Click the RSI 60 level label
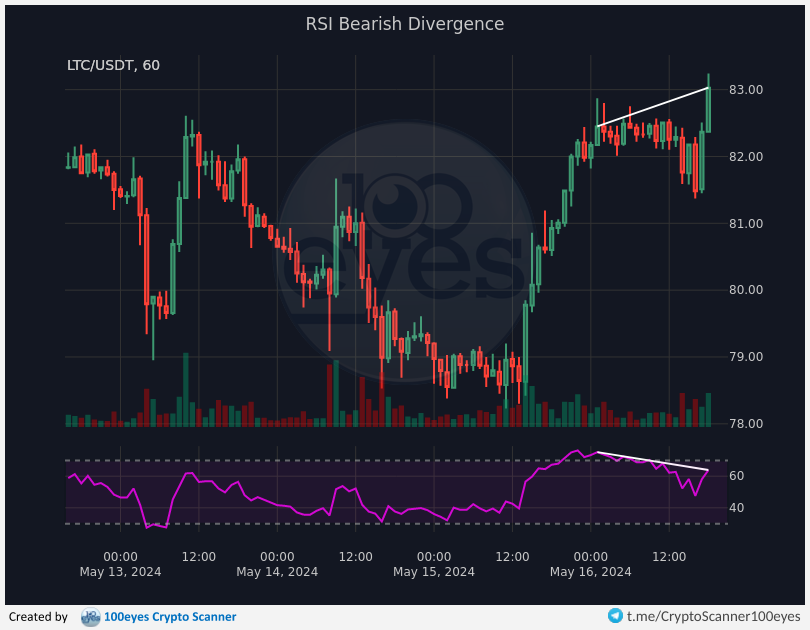This screenshot has height=630, width=810. [x=736, y=476]
